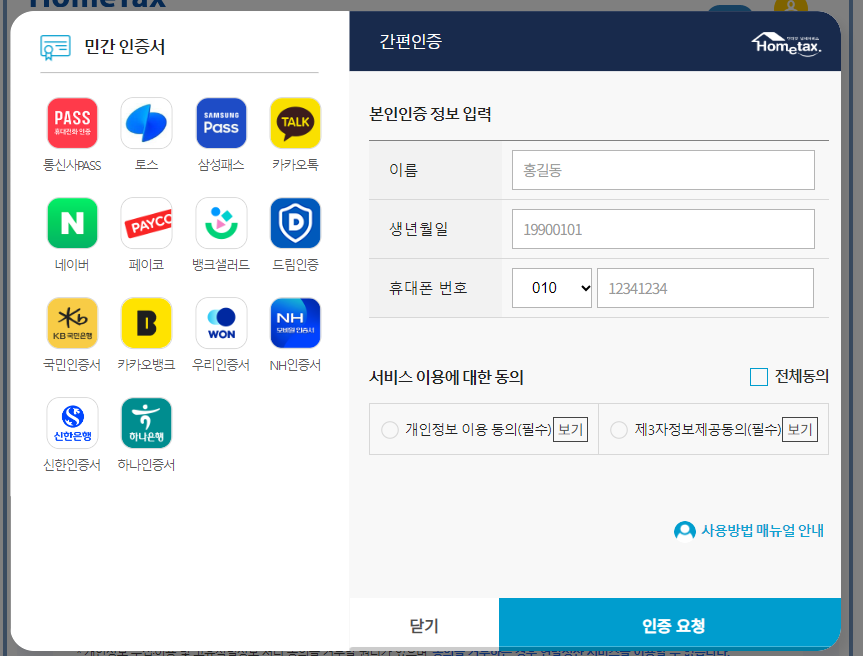Choose the 토스 (Toss) authentication icon
Image resolution: width=863 pixels, height=656 pixels.
point(146,123)
